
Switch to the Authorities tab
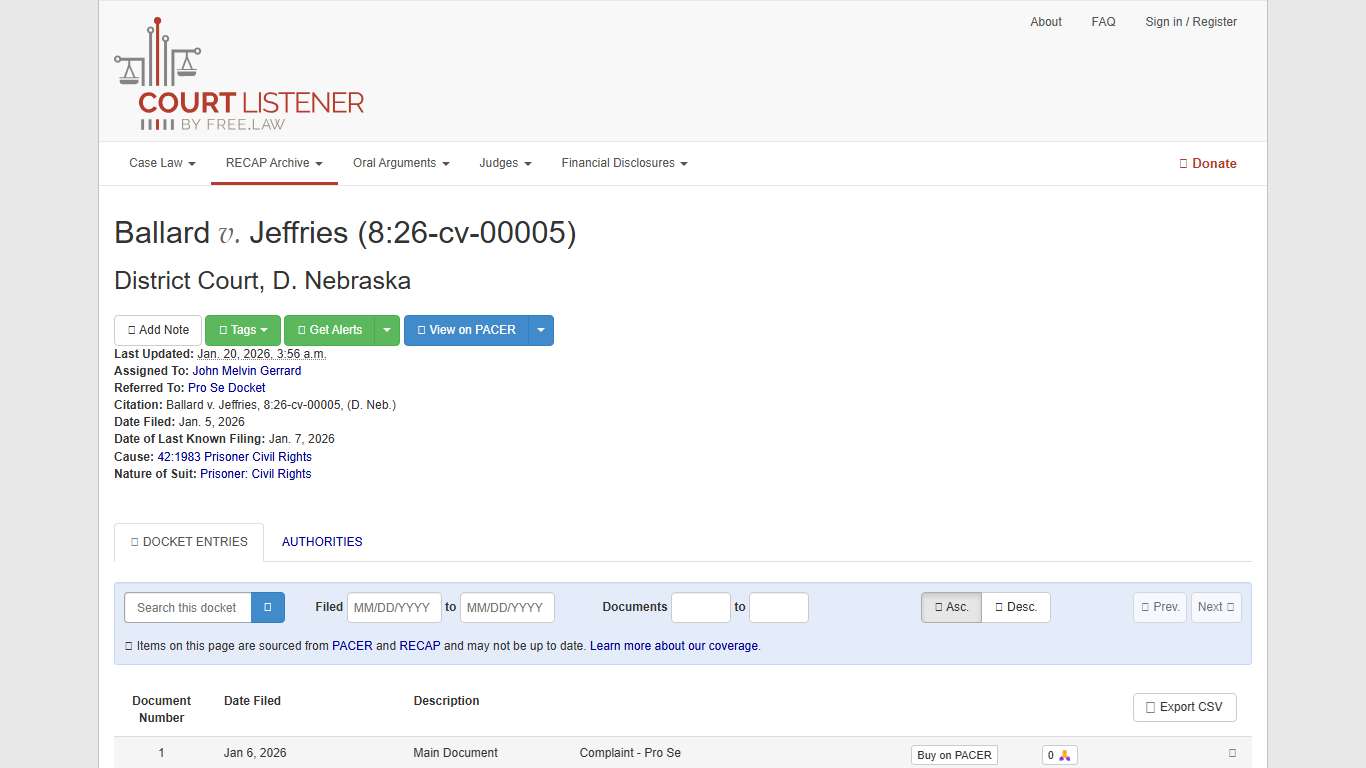click(x=322, y=542)
